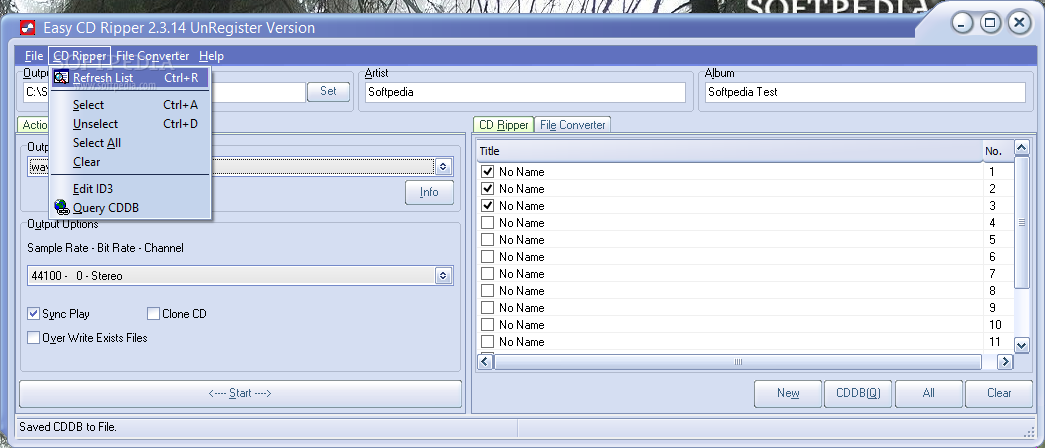Open the File menu

pyautogui.click(x=34, y=56)
